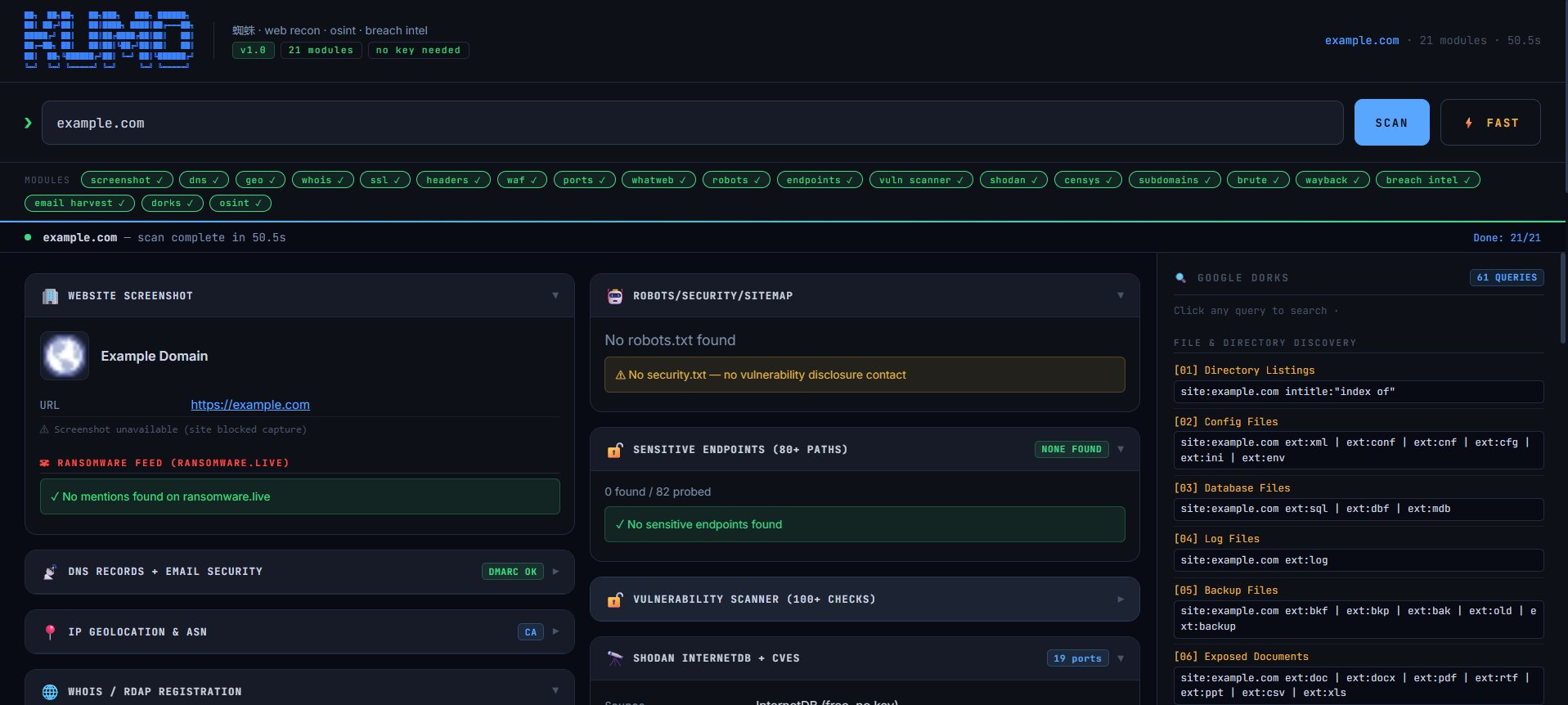Toggle the subdomains module chip
The width and height of the screenshot is (1568, 705).
click(x=1175, y=180)
